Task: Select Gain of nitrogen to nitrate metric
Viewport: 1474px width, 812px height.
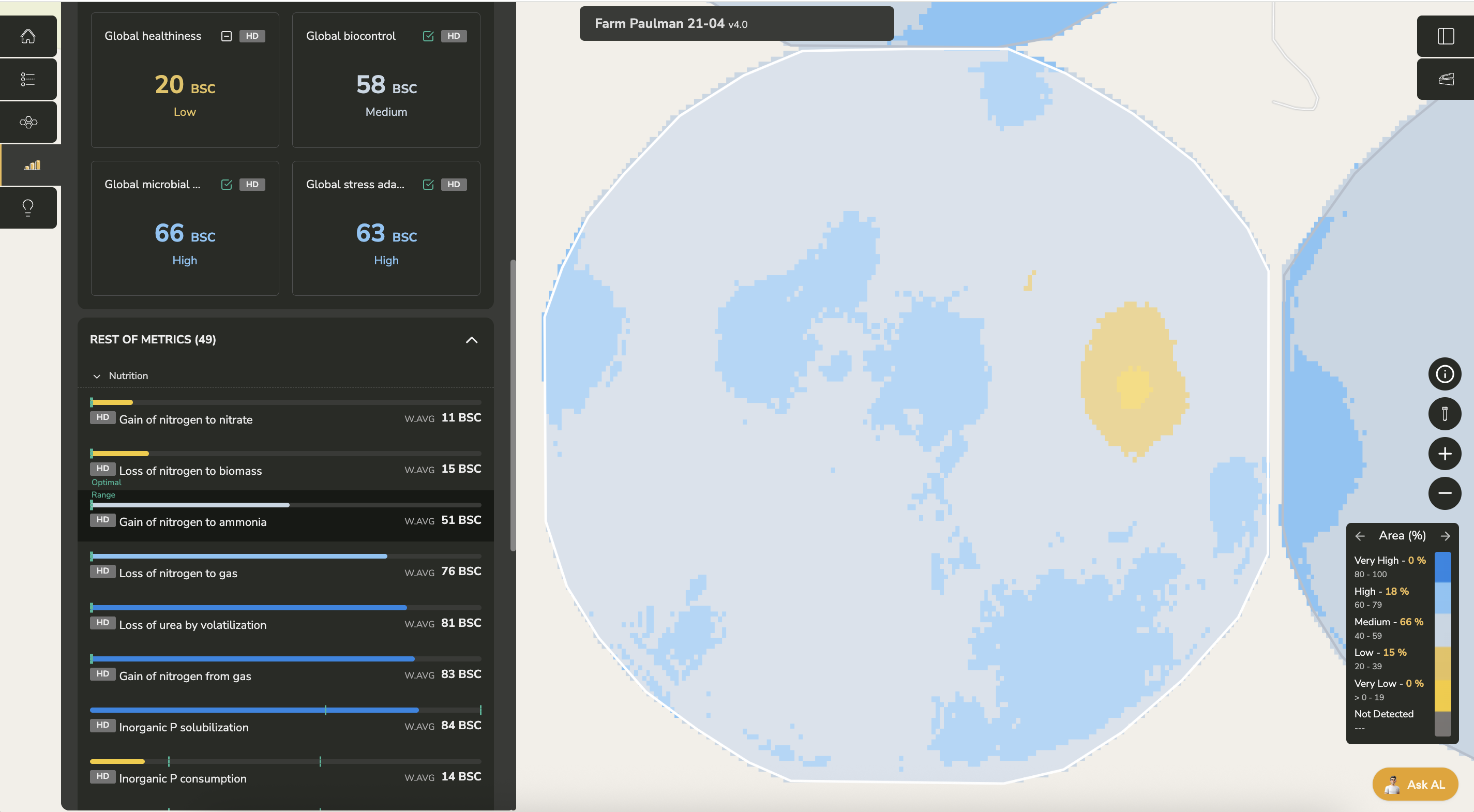Action: pos(285,414)
